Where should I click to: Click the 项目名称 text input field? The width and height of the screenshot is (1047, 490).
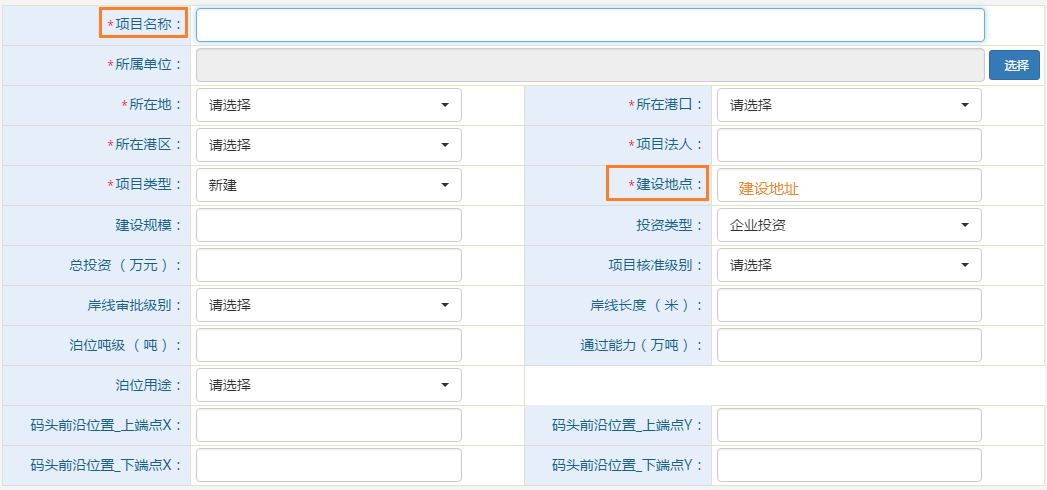point(590,25)
